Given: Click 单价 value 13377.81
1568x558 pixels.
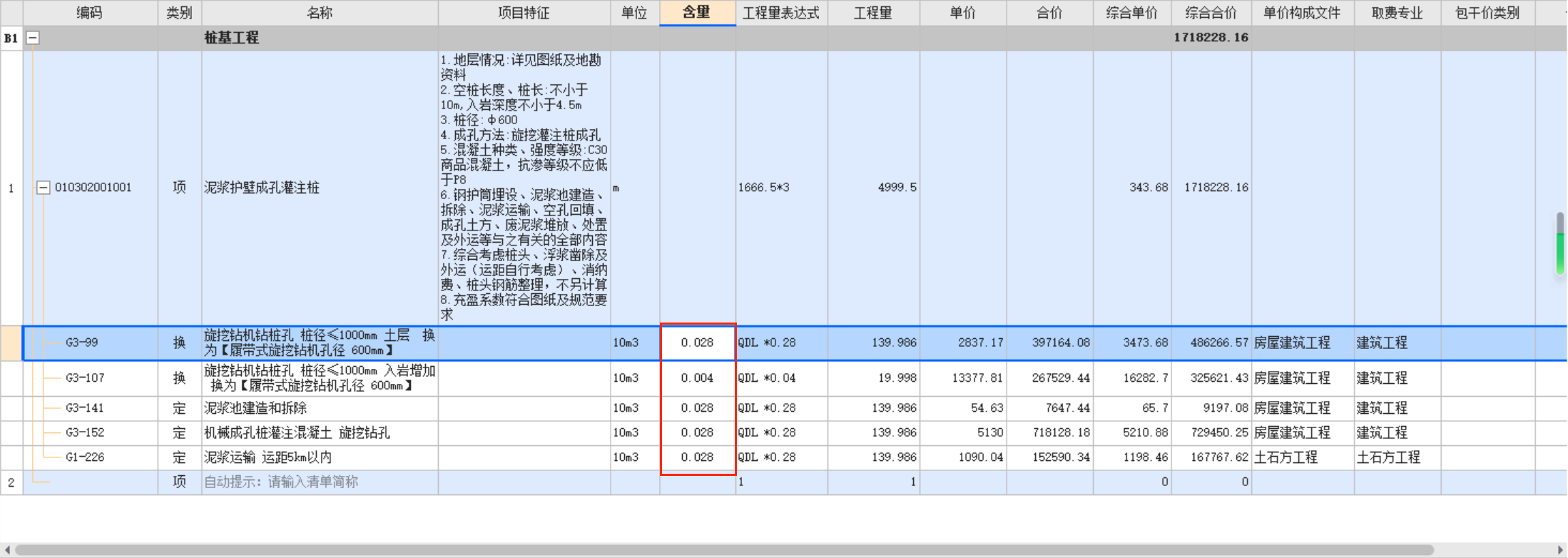Looking at the screenshot, I should point(977,378).
